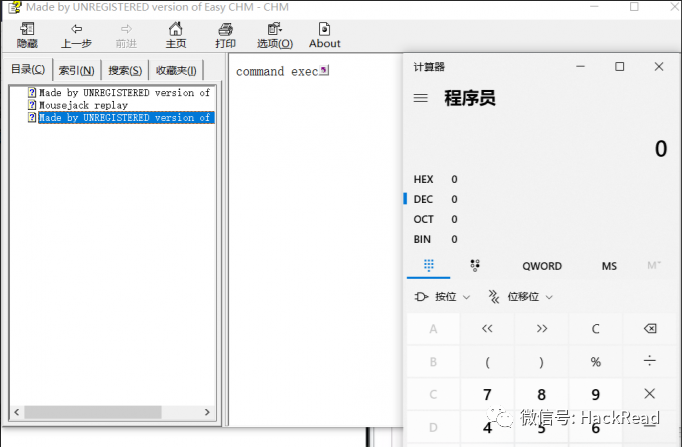Click the Hide (隐藏) toolbar icon
Image resolution: width=682 pixels, height=447 pixels.
27,29
